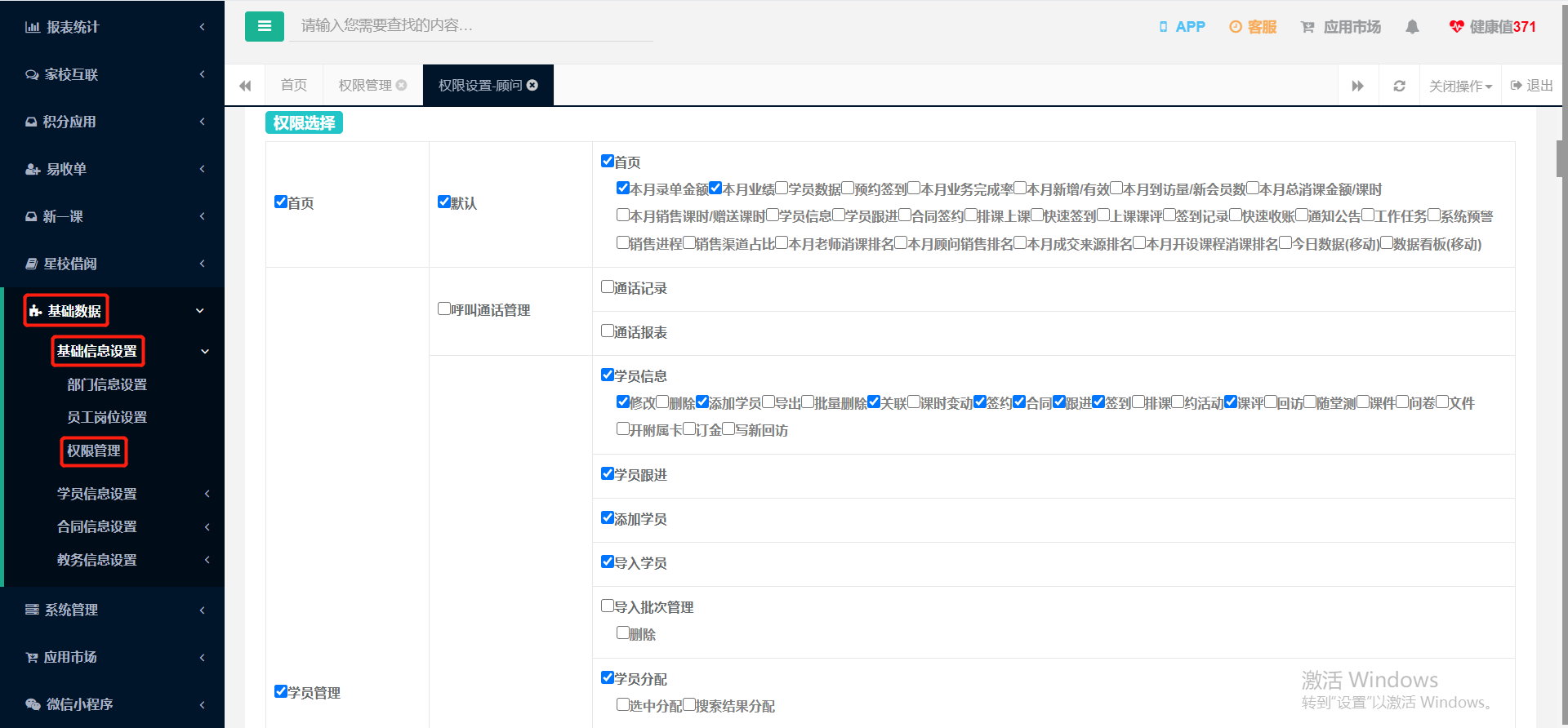Image resolution: width=1568 pixels, height=728 pixels.
Task: Click the 家校互联 chat icon
Action: (x=32, y=74)
